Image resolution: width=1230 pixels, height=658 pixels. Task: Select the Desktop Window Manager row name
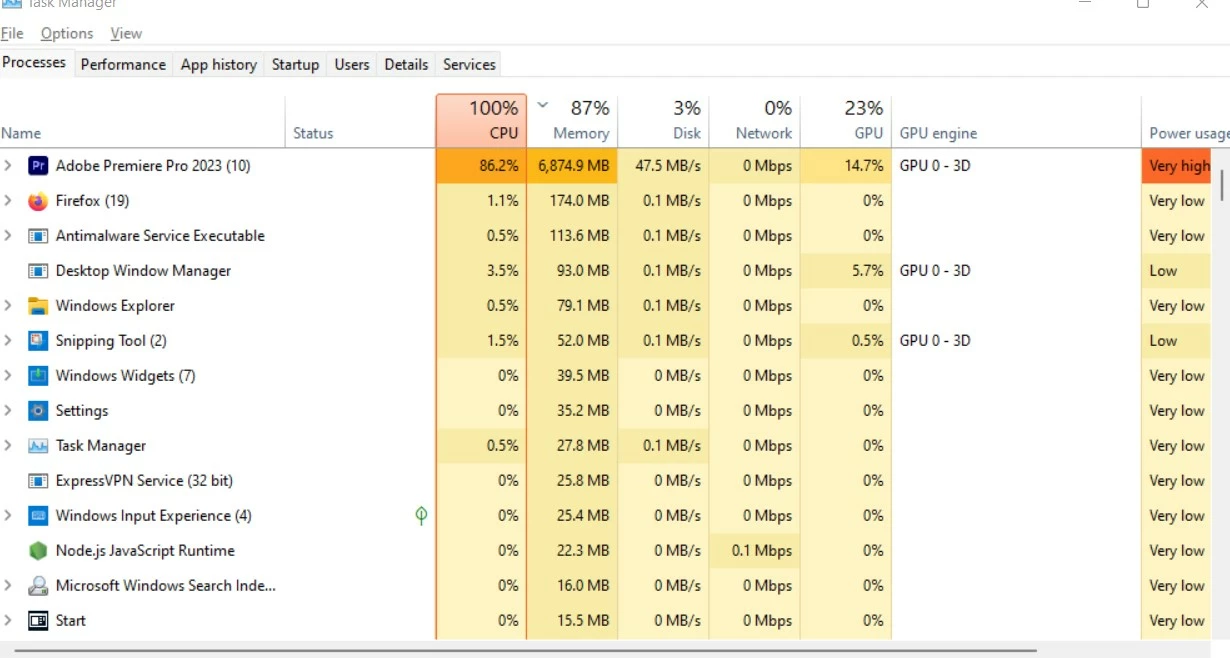click(143, 271)
